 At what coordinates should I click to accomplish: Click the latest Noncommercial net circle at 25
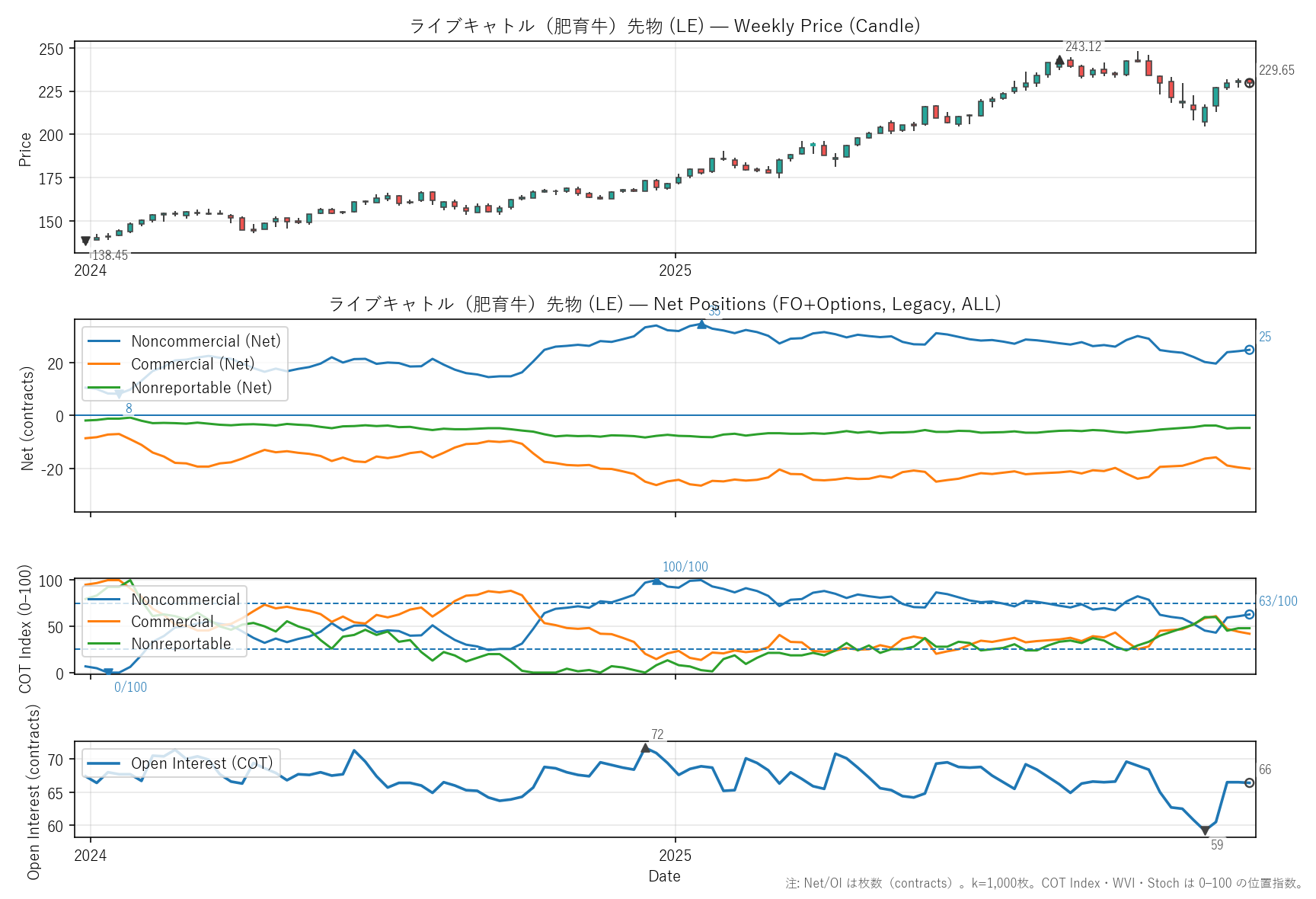pos(1249,350)
